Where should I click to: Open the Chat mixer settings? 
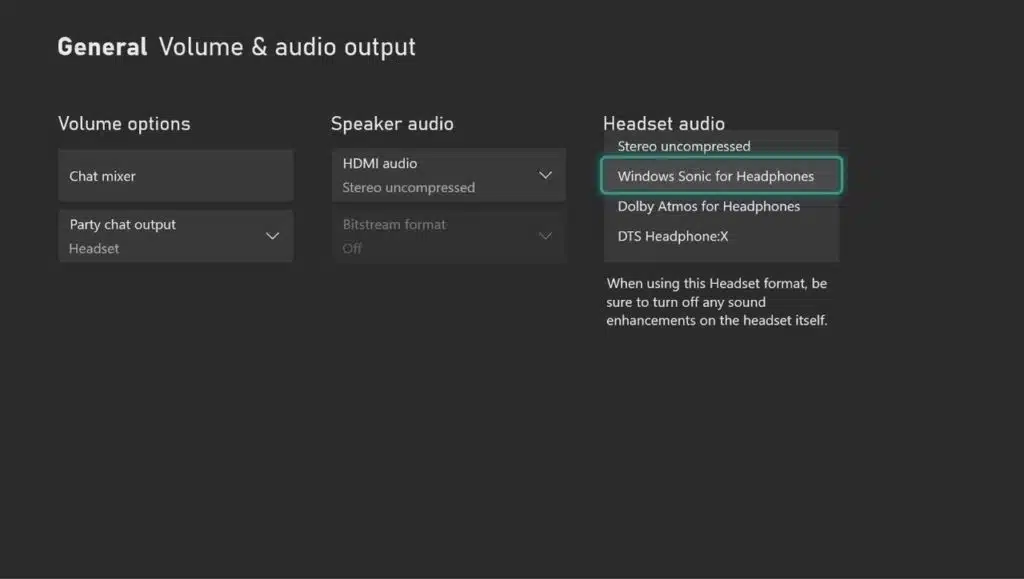click(x=175, y=176)
